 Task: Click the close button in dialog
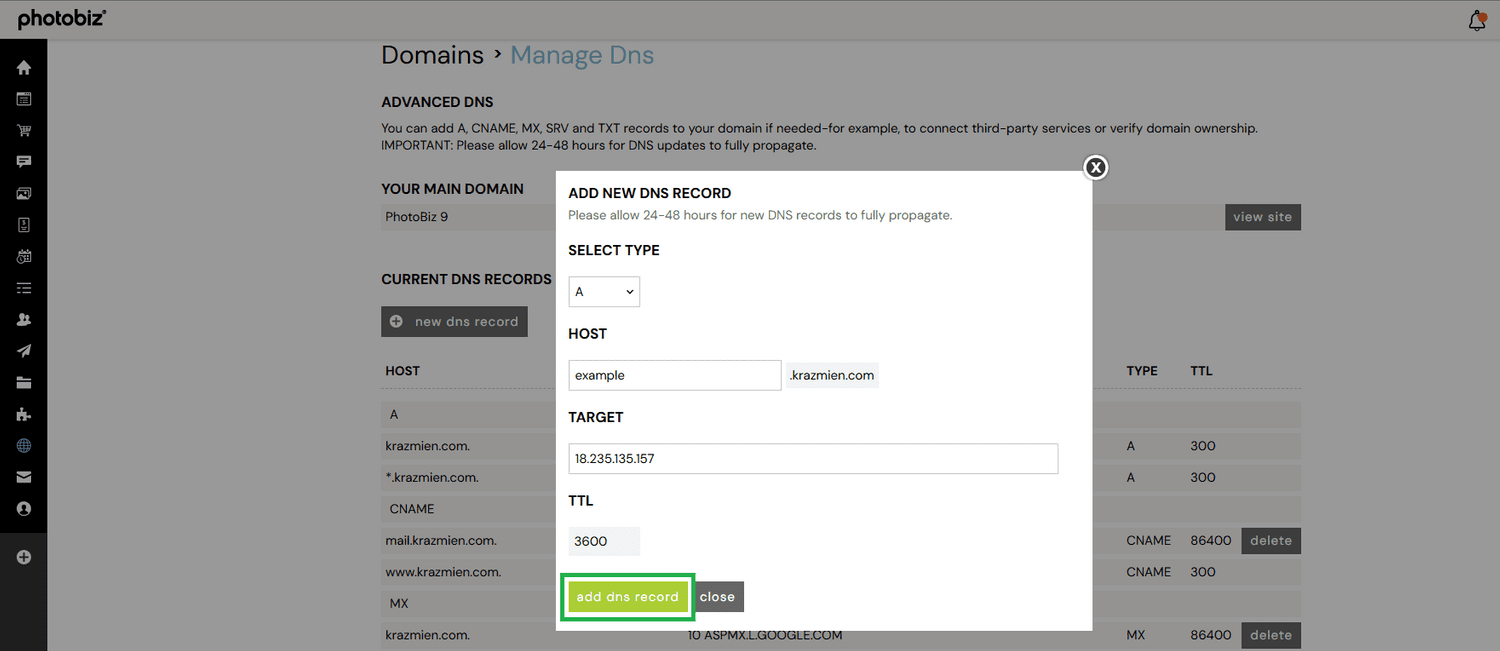click(x=717, y=597)
